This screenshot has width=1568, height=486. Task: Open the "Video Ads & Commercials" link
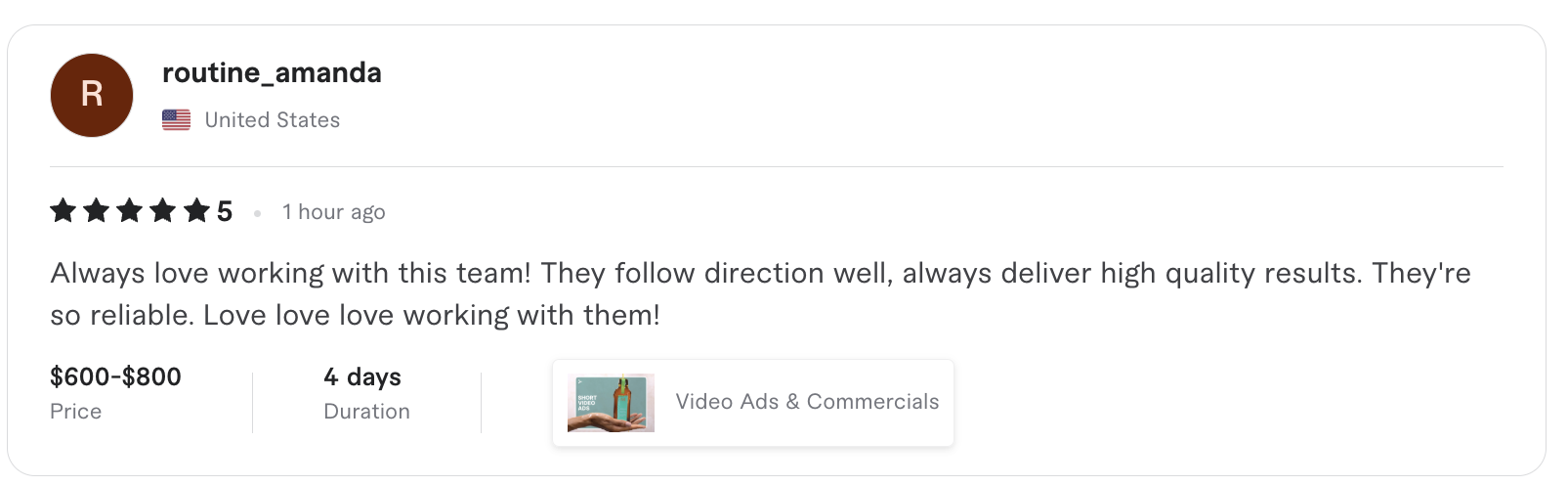tap(807, 402)
